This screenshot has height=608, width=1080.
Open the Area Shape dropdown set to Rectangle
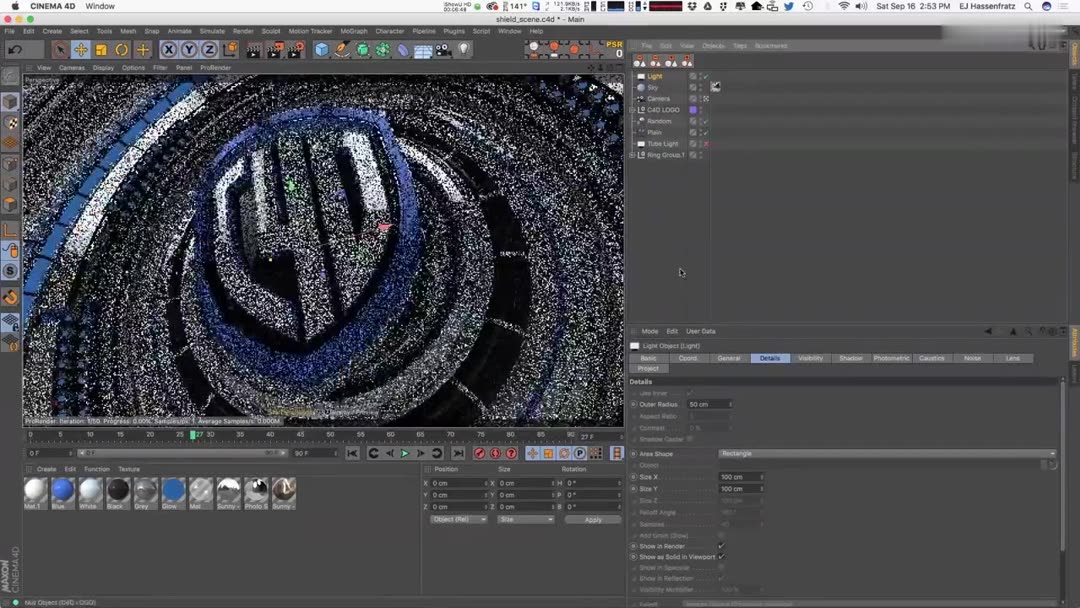coord(890,453)
